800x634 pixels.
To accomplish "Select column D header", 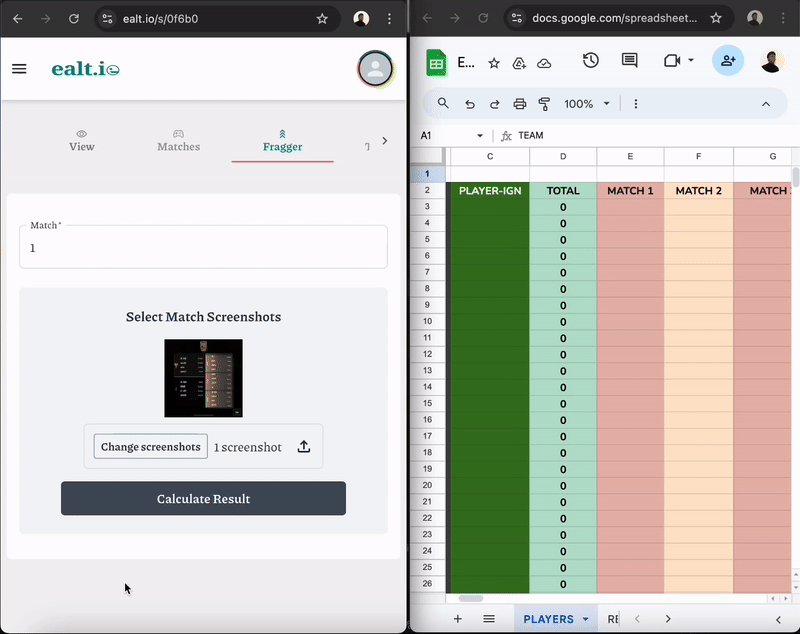I will pyautogui.click(x=563, y=156).
